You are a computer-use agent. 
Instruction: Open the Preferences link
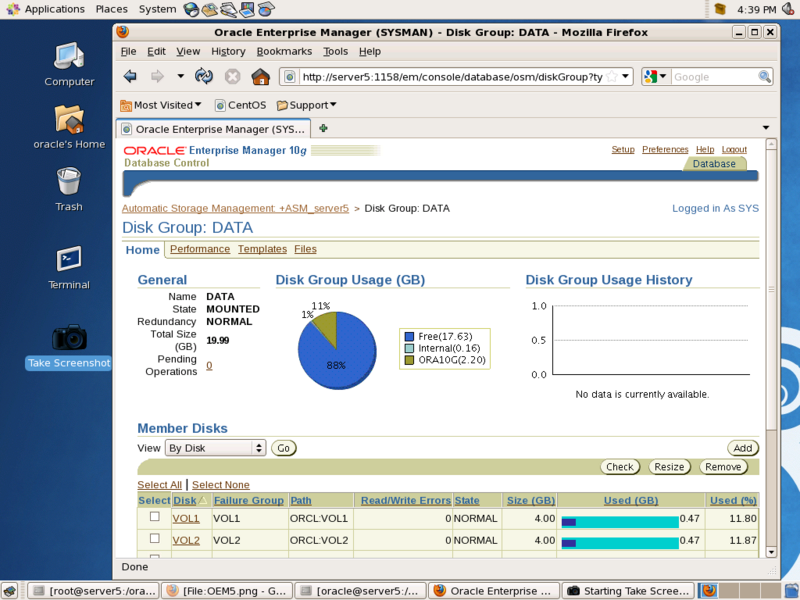tap(665, 149)
